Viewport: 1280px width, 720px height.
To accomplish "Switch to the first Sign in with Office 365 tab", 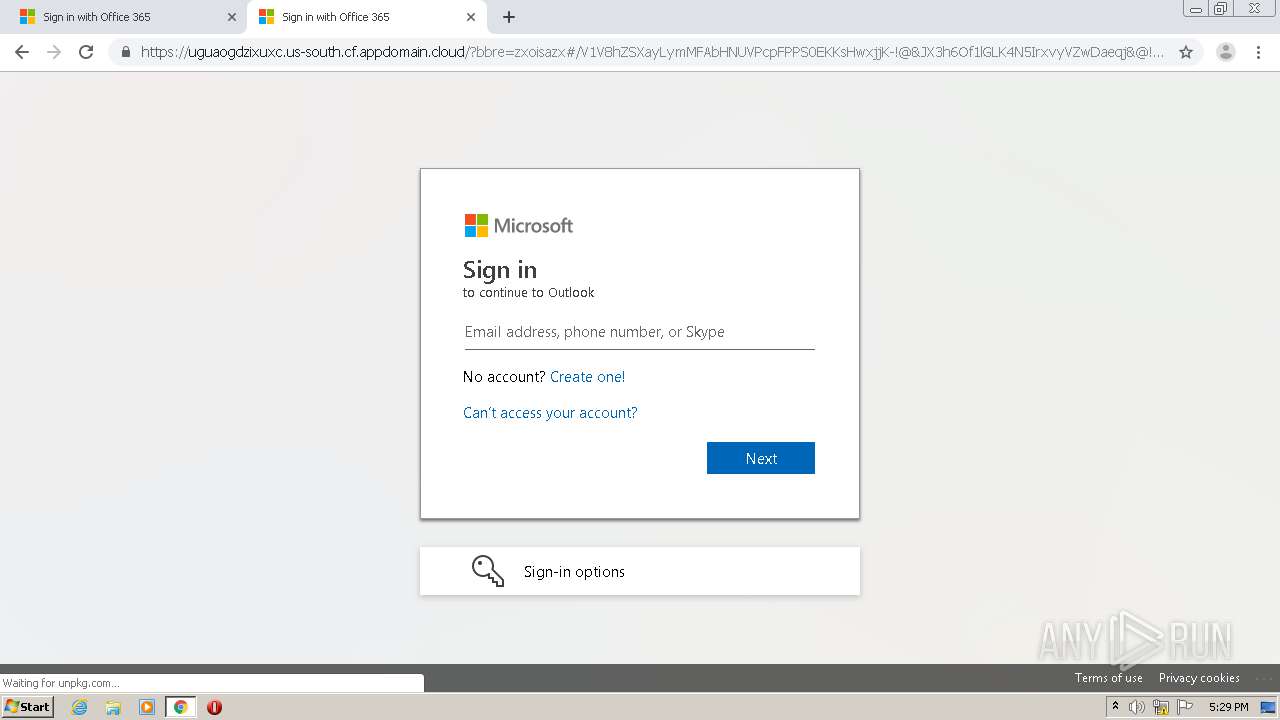I will pos(124,17).
